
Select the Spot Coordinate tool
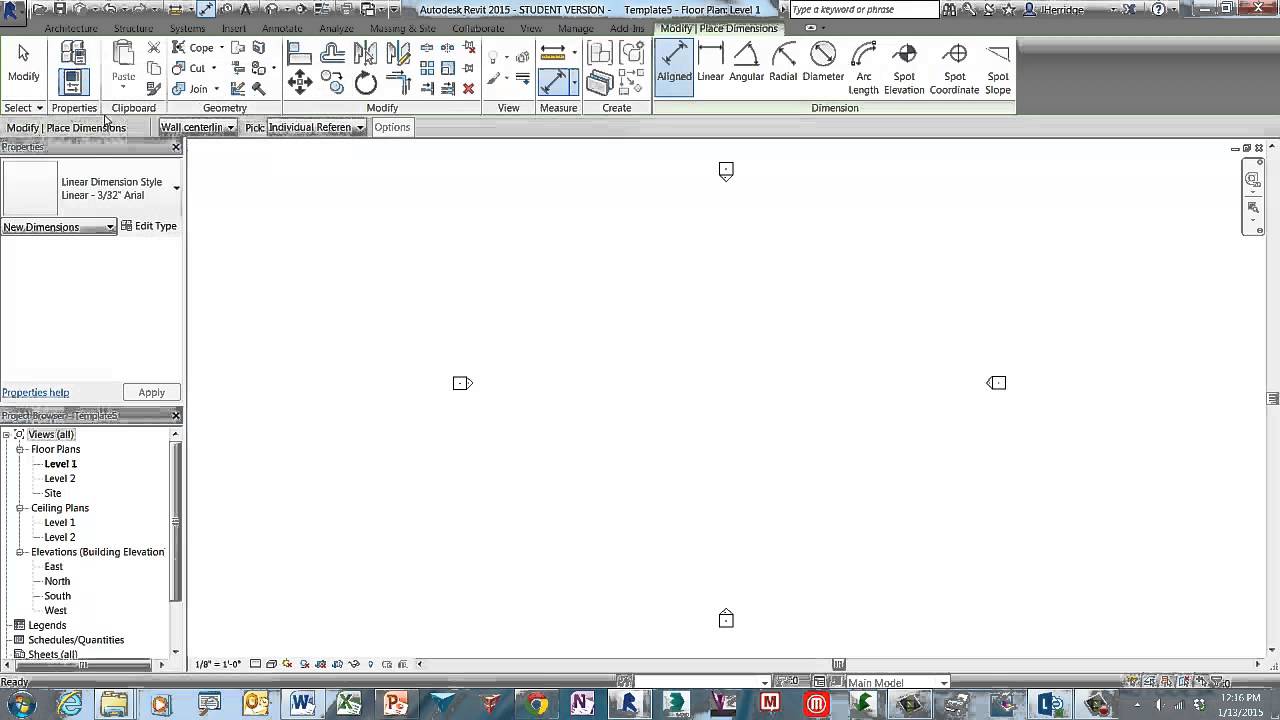954,68
